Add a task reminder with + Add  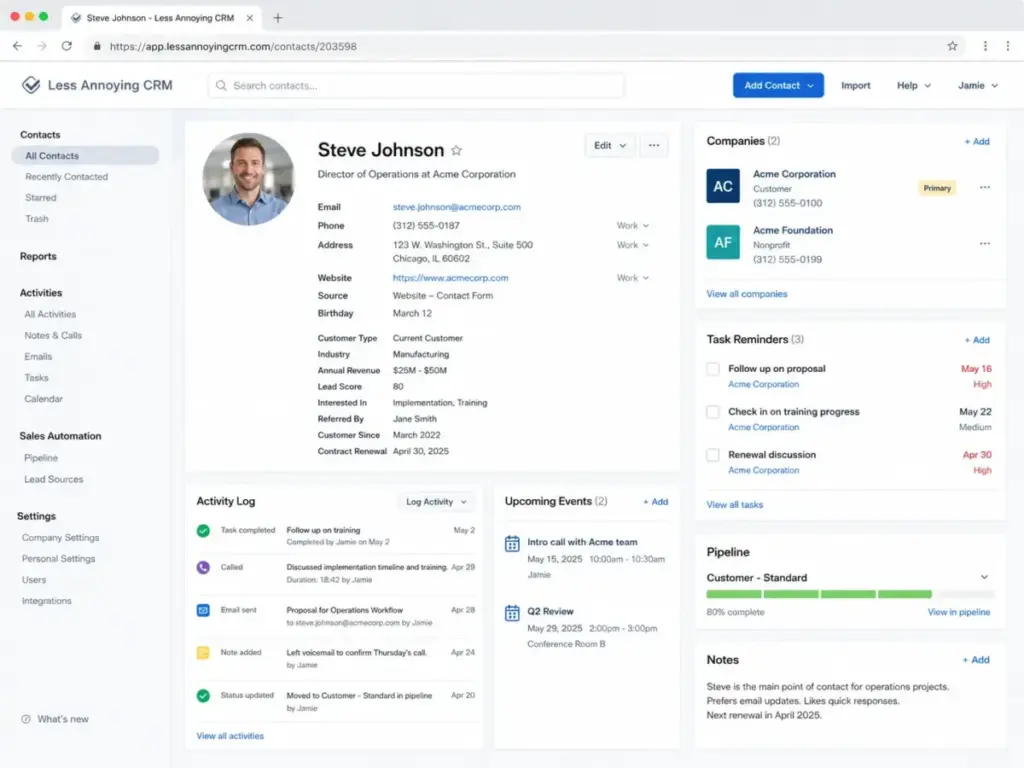977,340
